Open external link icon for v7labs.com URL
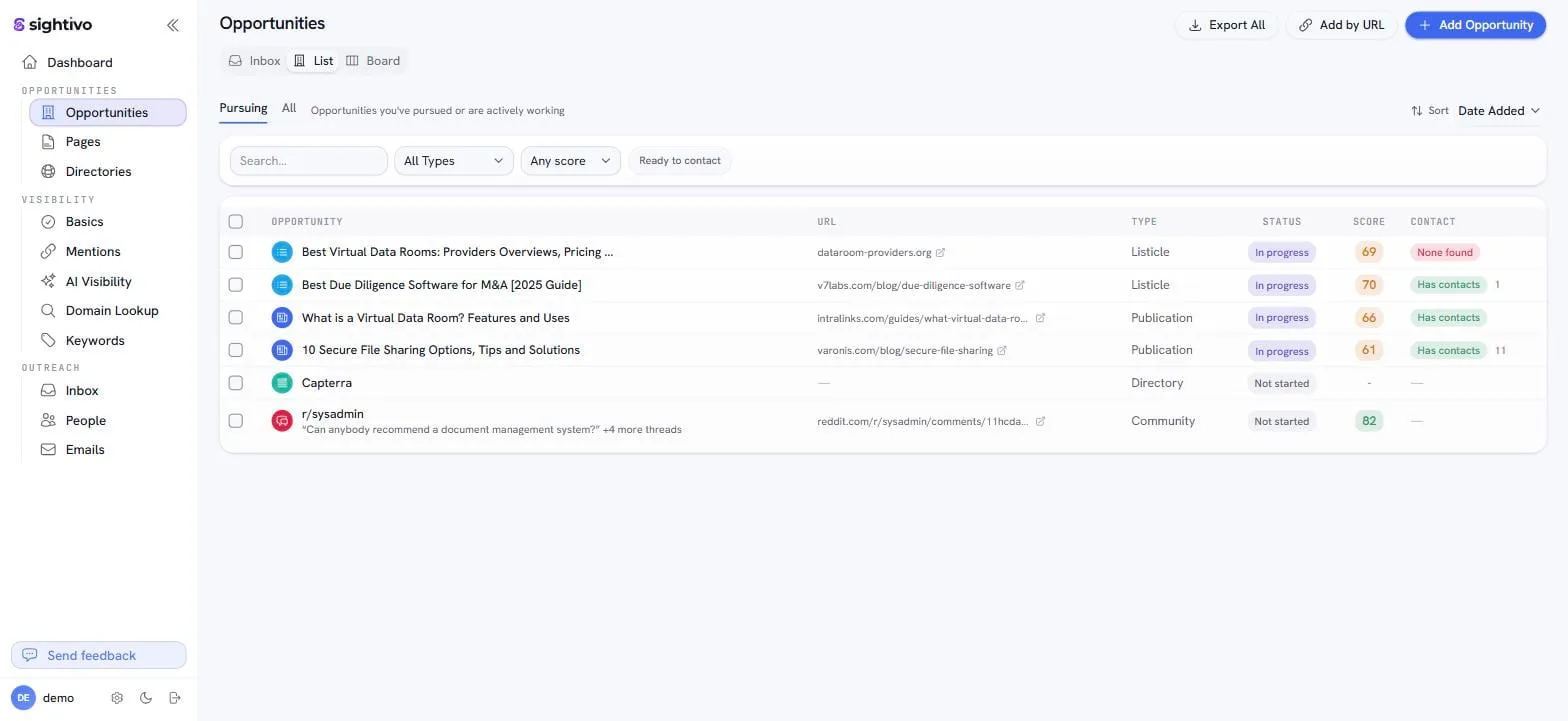The height and width of the screenshot is (721, 1568). point(1020,285)
